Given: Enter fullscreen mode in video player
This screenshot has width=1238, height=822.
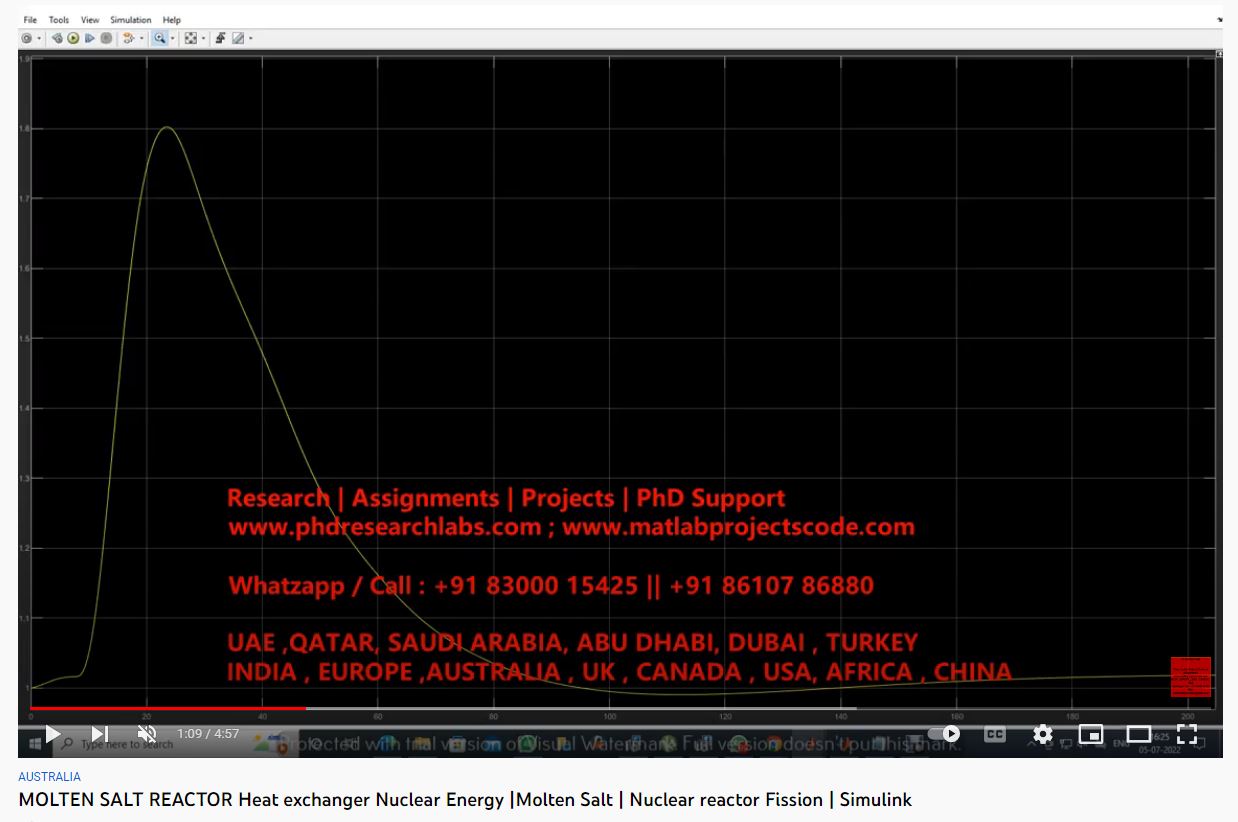Looking at the screenshot, I should 1187,734.
